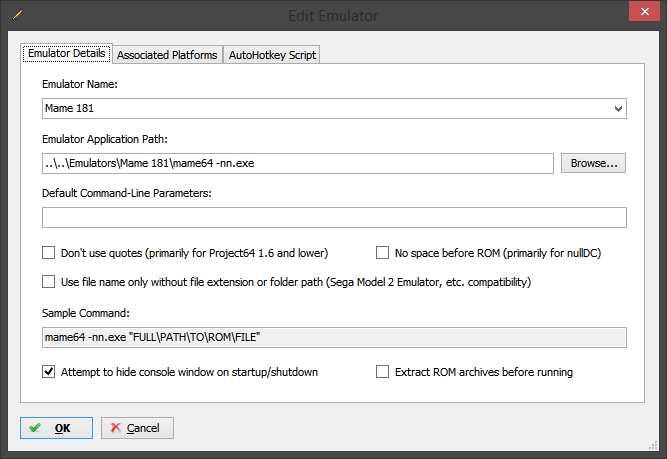Screen dimensions: 667x459
Task: Click the Cancel button
Action: (x=137, y=428)
